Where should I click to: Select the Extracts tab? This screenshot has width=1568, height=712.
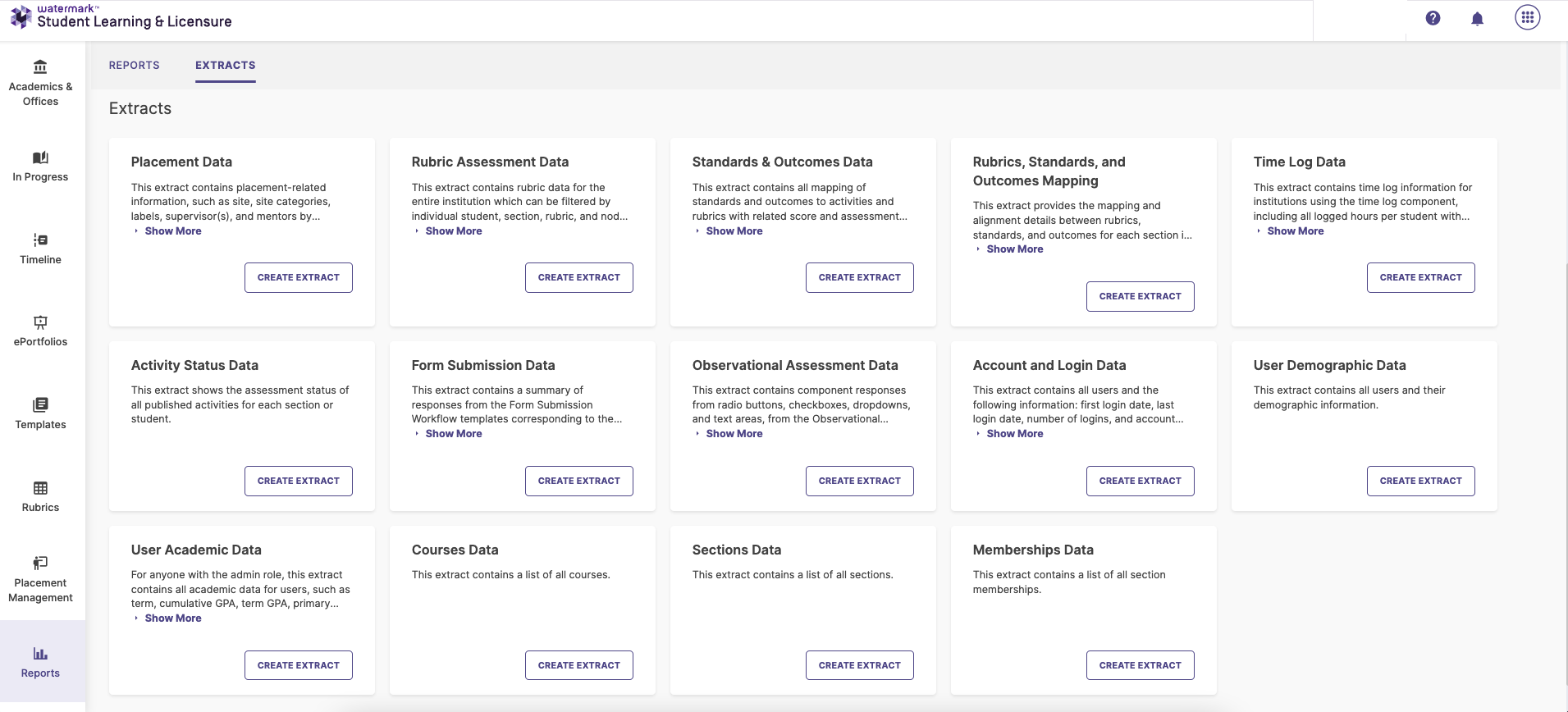tap(226, 66)
